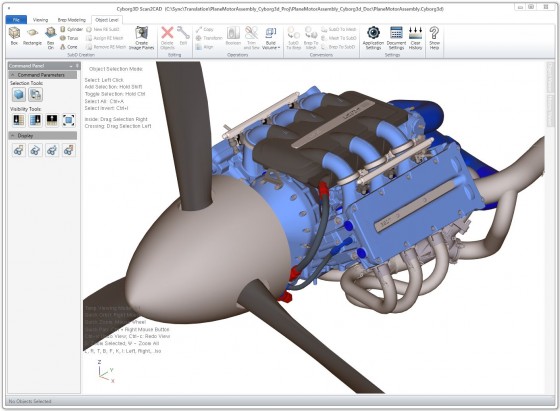Click Assign RE Mesh command
The width and height of the screenshot is (560, 411).
(104, 38)
